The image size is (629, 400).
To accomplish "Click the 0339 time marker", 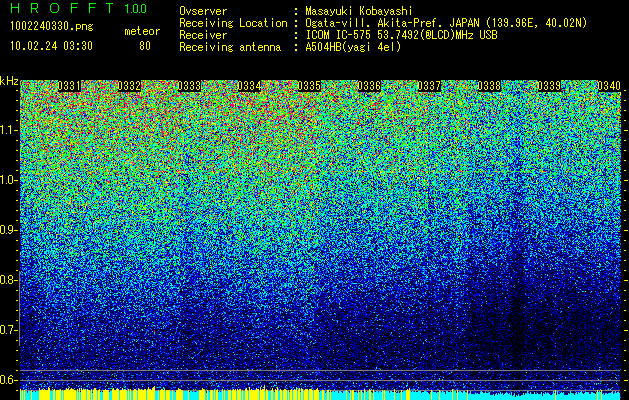I will click(549, 86).
